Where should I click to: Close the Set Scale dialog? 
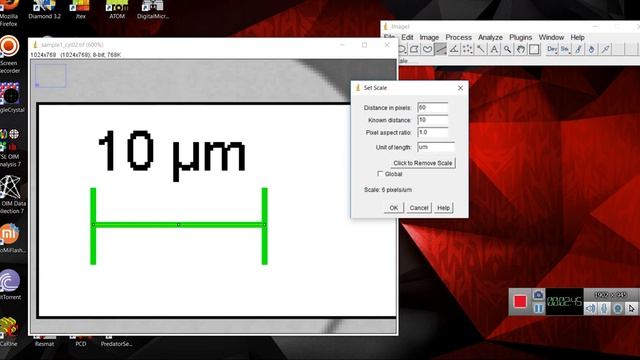460,88
